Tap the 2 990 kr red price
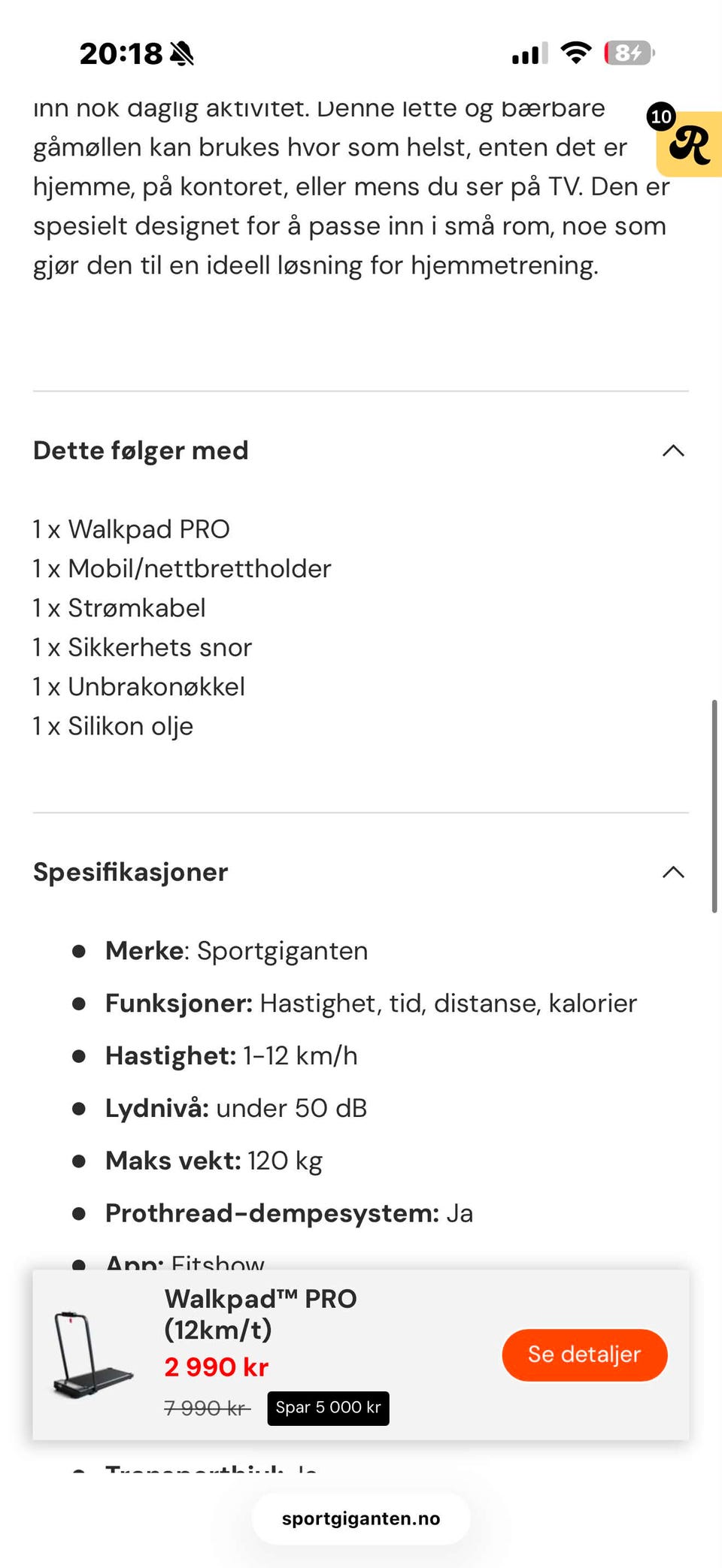 [217, 1367]
